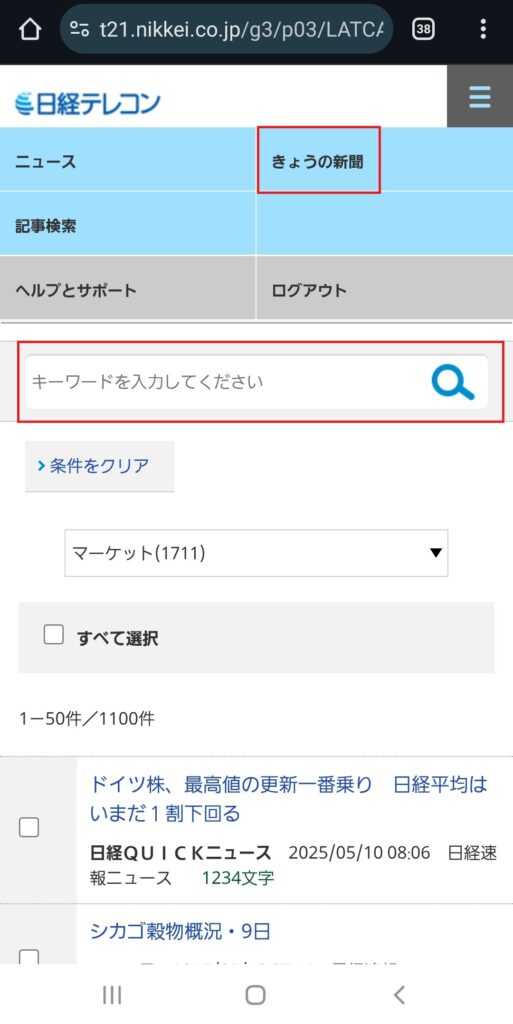The image size is (513, 1024).
Task: Click the ログアウト menu item
Action: coord(384,289)
